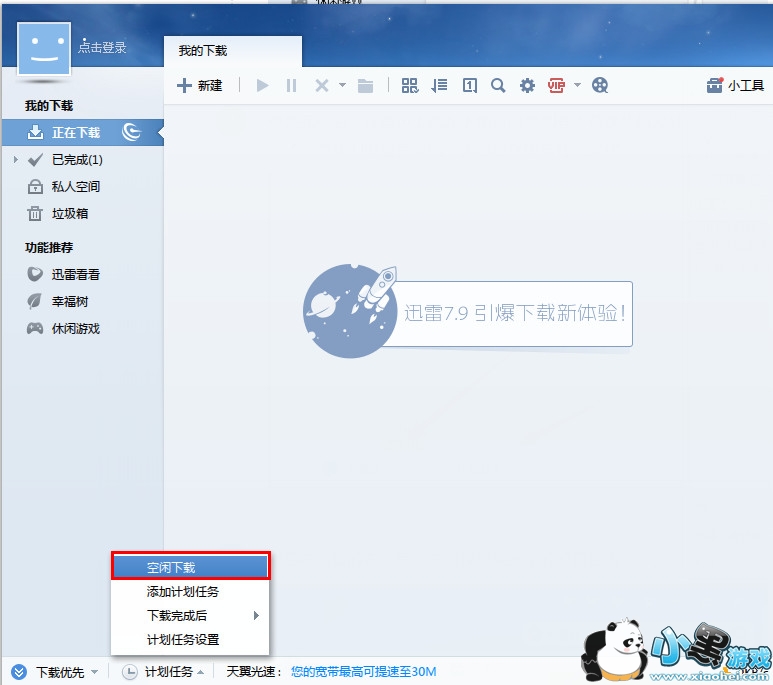Click the 计划任务 clock button
The width and height of the screenshot is (773, 685).
[163, 672]
